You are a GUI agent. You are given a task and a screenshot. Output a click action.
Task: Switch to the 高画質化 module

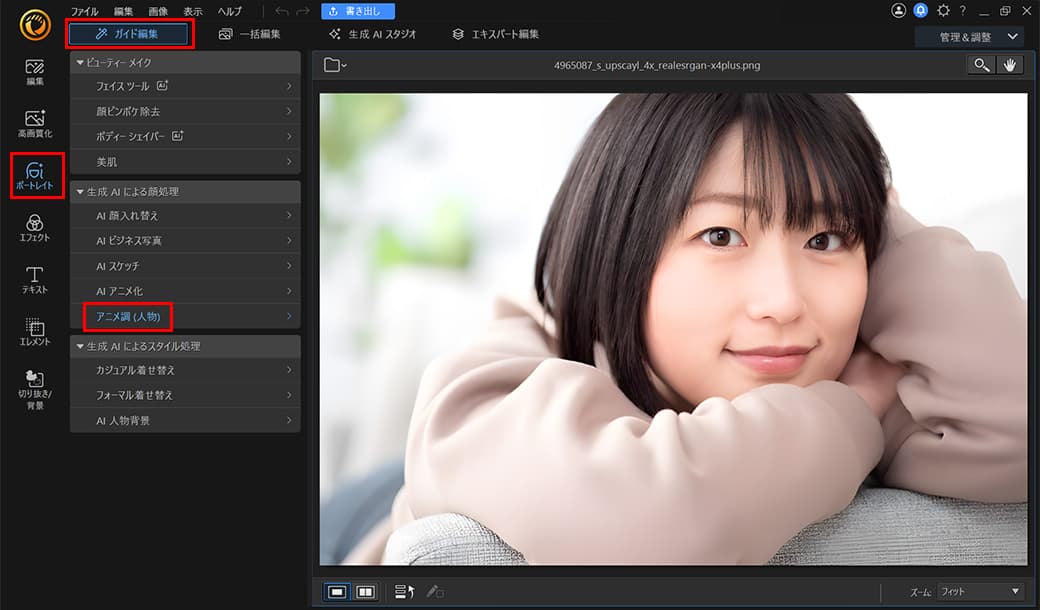34,122
